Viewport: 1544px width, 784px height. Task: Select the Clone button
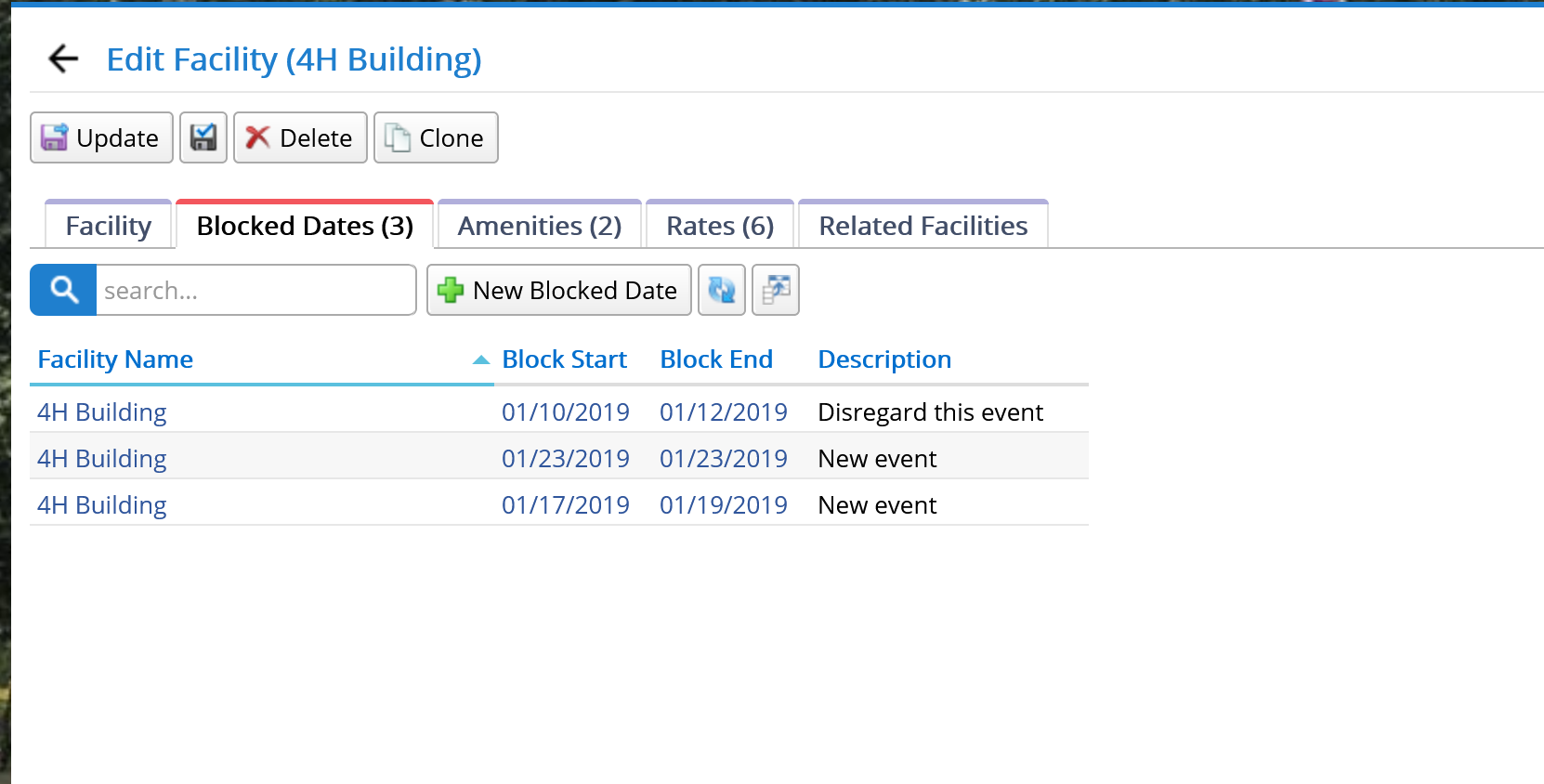[x=435, y=137]
